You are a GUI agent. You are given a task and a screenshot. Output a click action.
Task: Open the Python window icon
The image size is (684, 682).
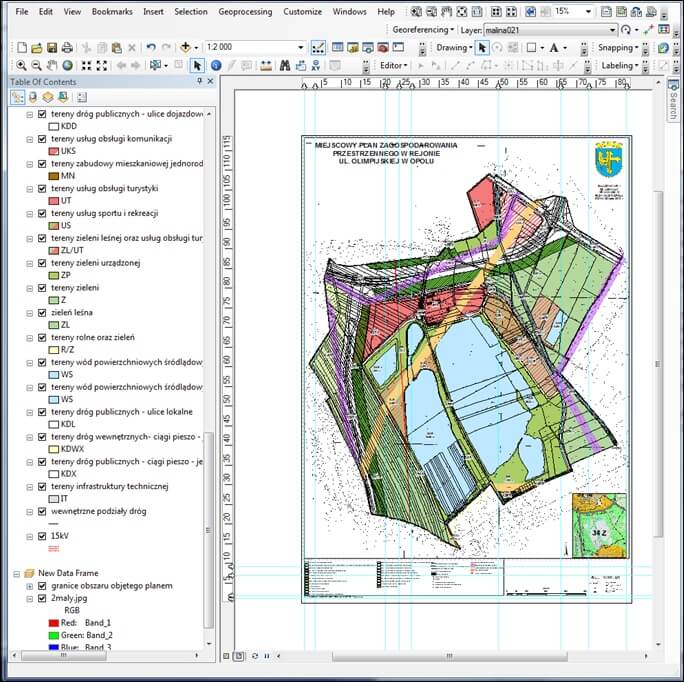click(x=398, y=47)
